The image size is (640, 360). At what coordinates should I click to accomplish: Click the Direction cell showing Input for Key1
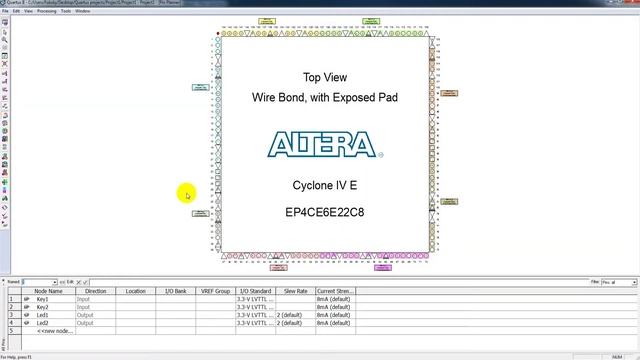coord(96,299)
